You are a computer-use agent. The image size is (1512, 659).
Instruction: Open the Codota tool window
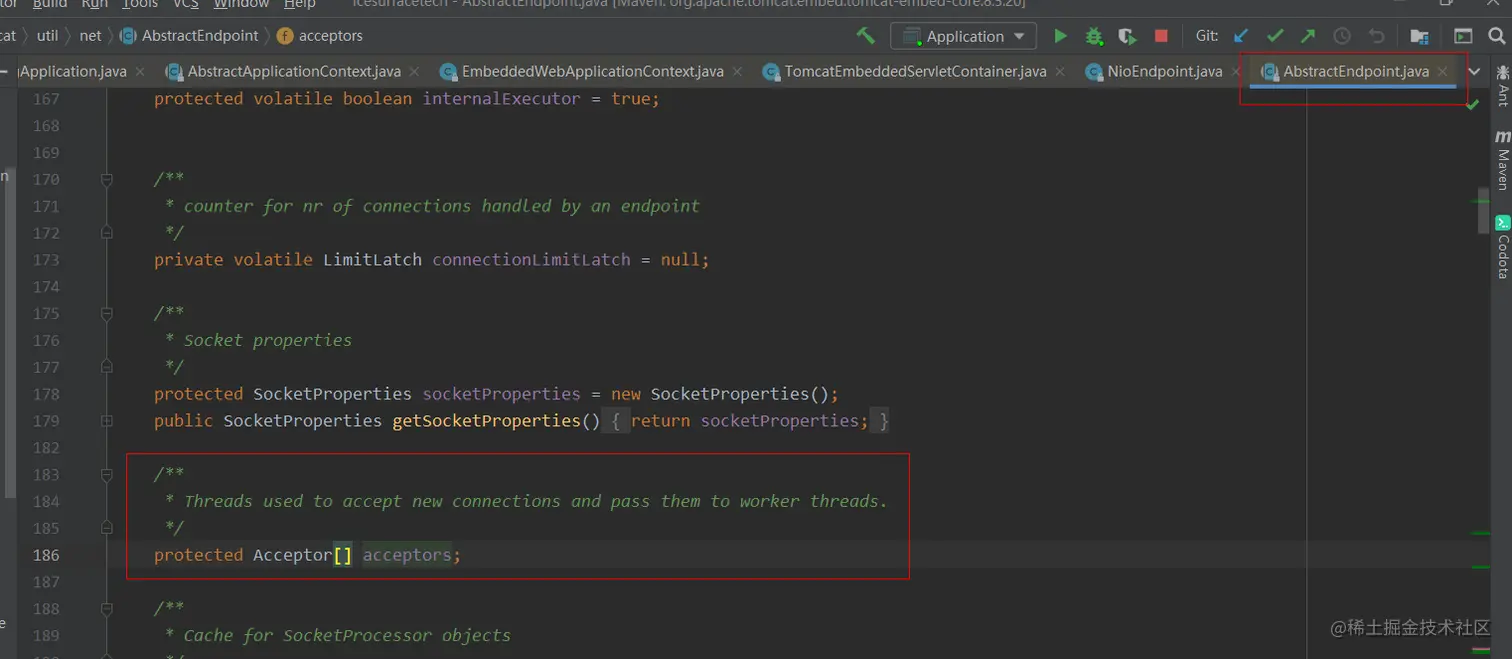[1502, 247]
